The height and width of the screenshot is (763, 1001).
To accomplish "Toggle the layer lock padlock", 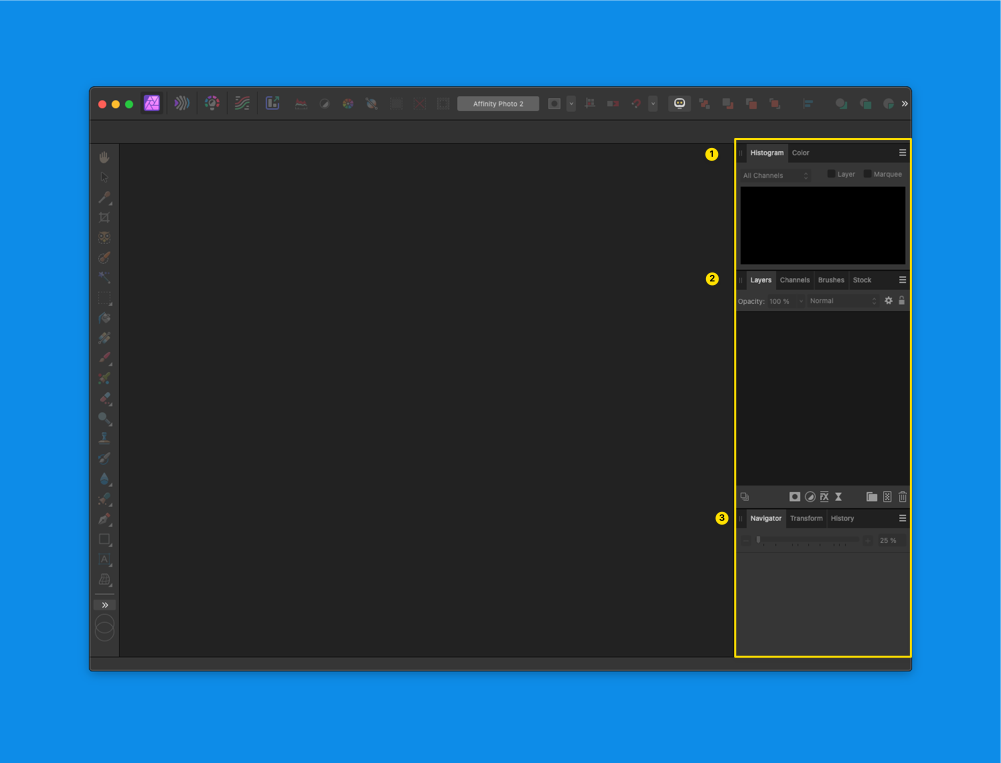I will coord(901,300).
